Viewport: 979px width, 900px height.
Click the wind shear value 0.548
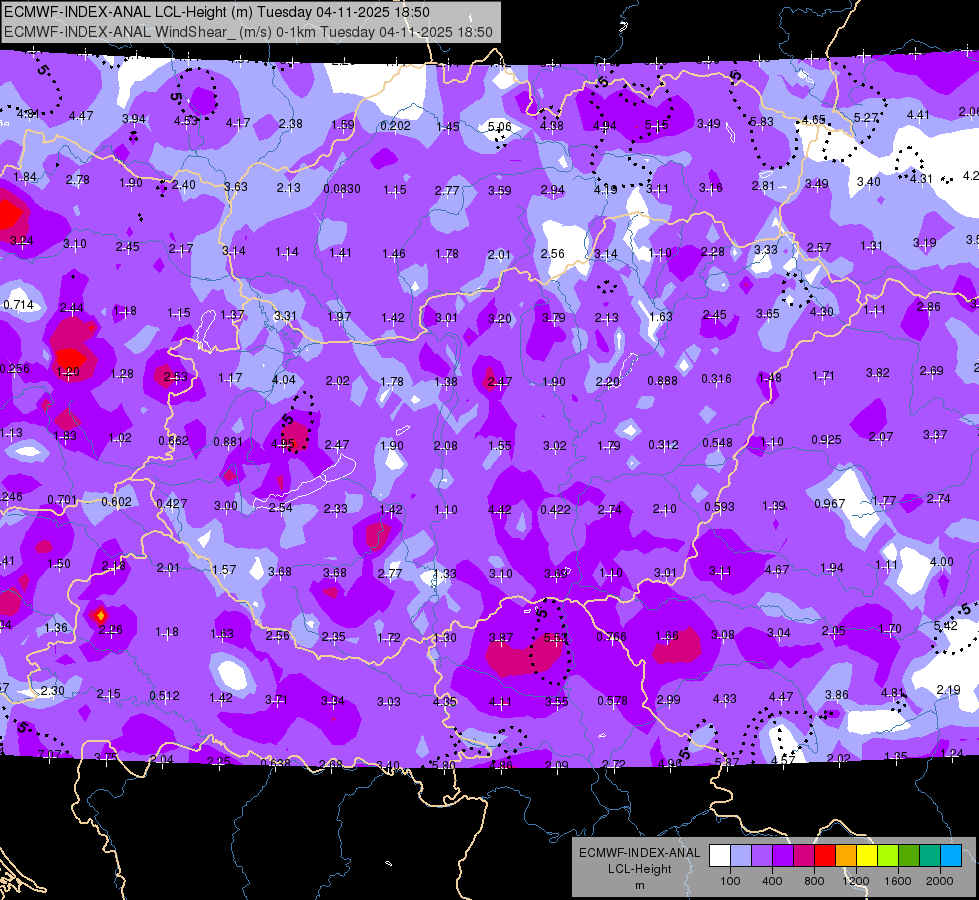click(717, 442)
